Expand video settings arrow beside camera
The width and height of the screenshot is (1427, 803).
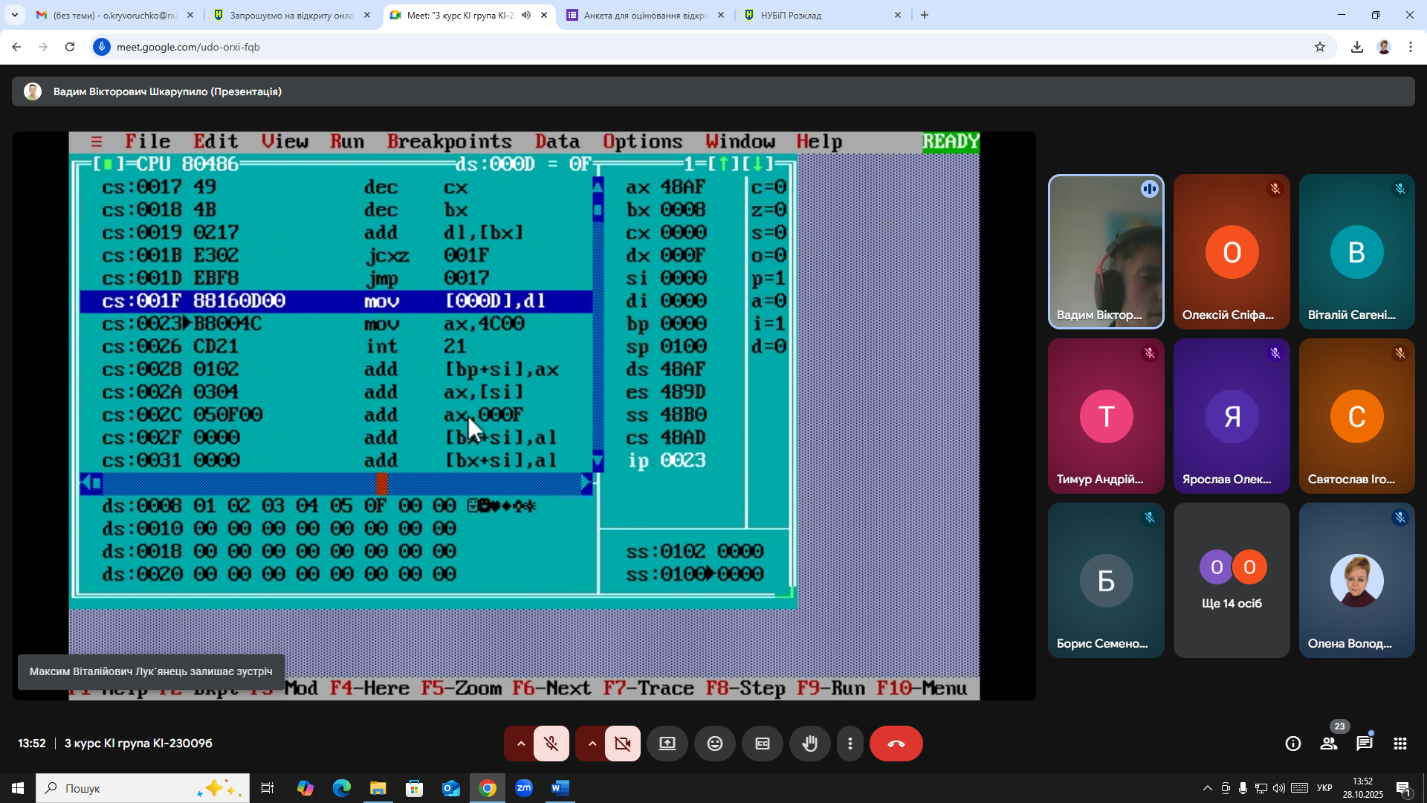coord(592,743)
